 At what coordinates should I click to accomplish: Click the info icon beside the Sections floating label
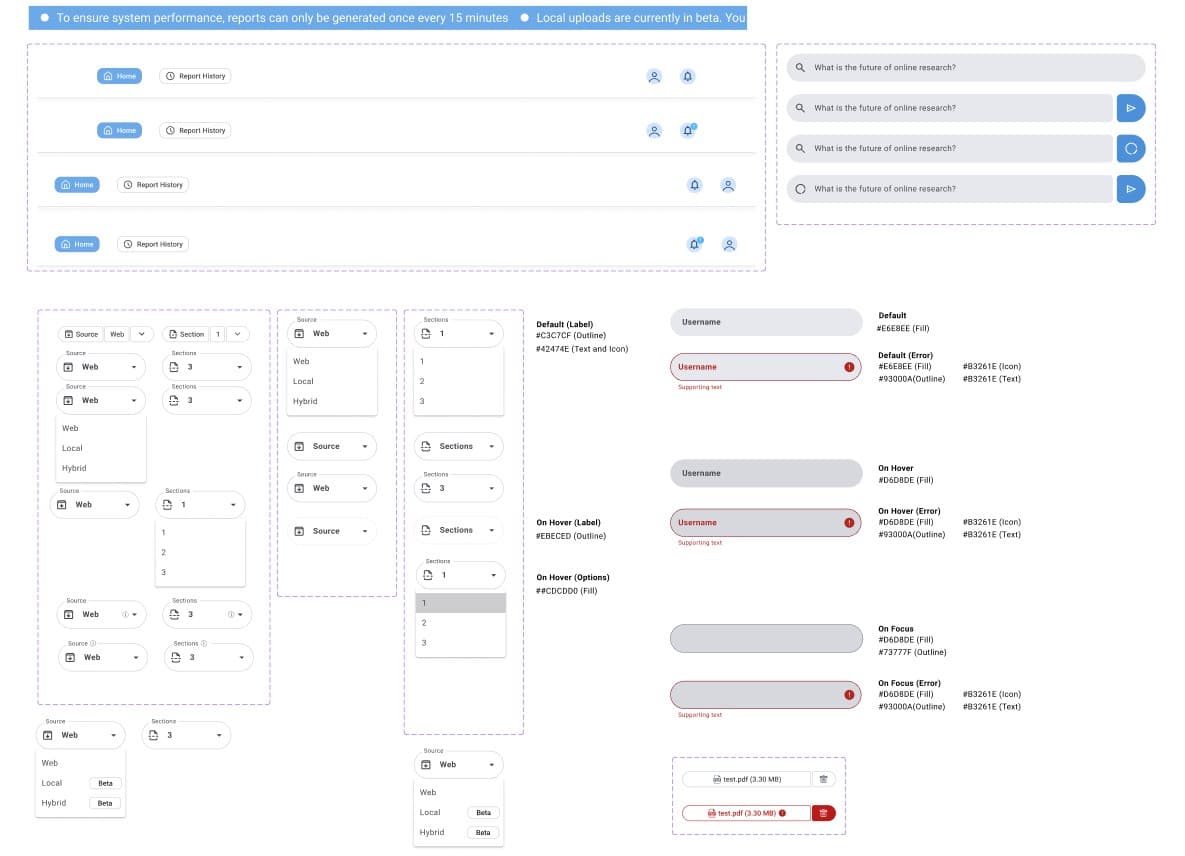coord(203,644)
